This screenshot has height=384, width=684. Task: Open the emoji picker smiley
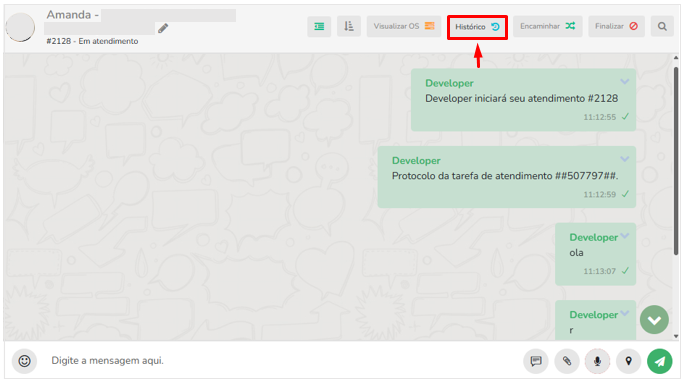point(24,361)
